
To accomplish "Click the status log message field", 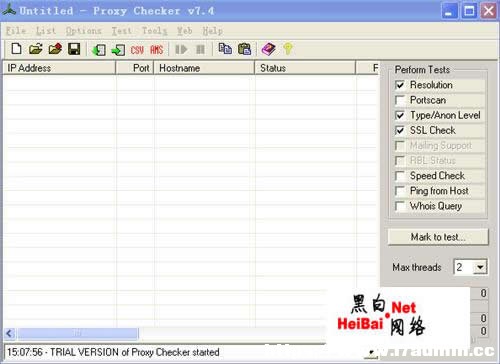I will pos(185,352).
